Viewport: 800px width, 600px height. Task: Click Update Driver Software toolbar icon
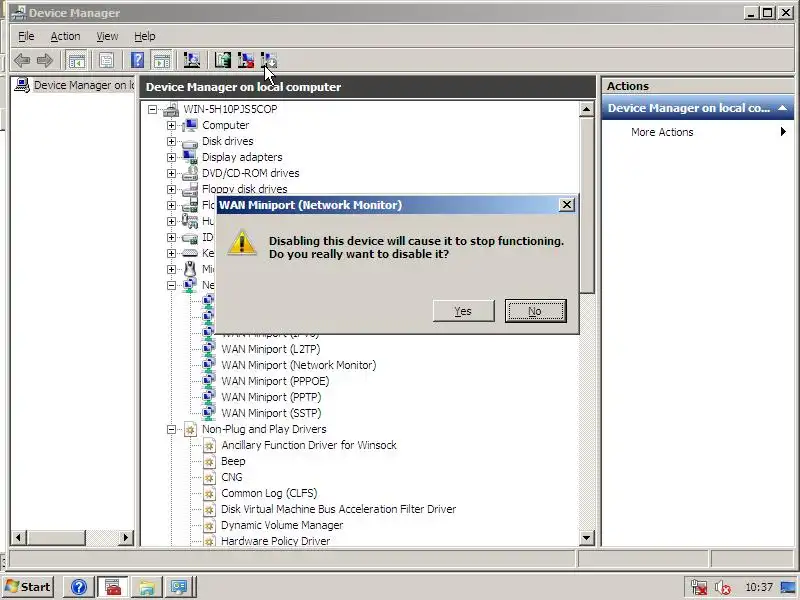point(222,61)
